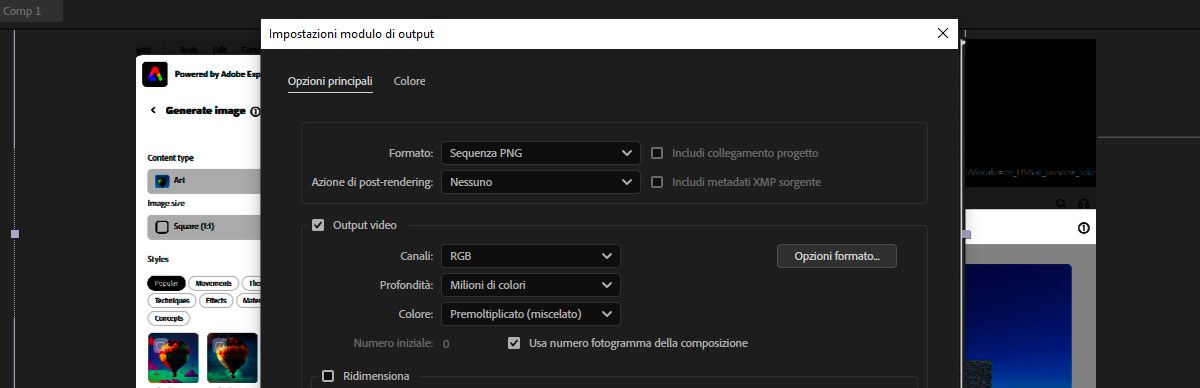The image size is (1200, 388).
Task: Click the Numero iniziale value 0
Action: pyautogui.click(x=445, y=344)
